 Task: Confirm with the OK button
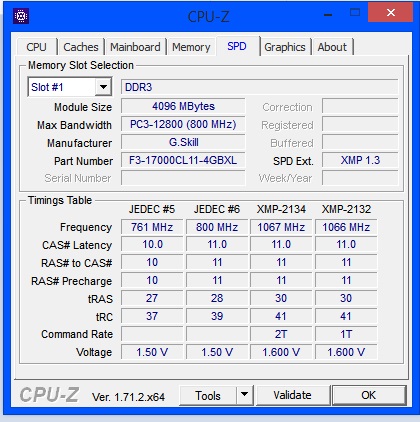pyautogui.click(x=369, y=395)
